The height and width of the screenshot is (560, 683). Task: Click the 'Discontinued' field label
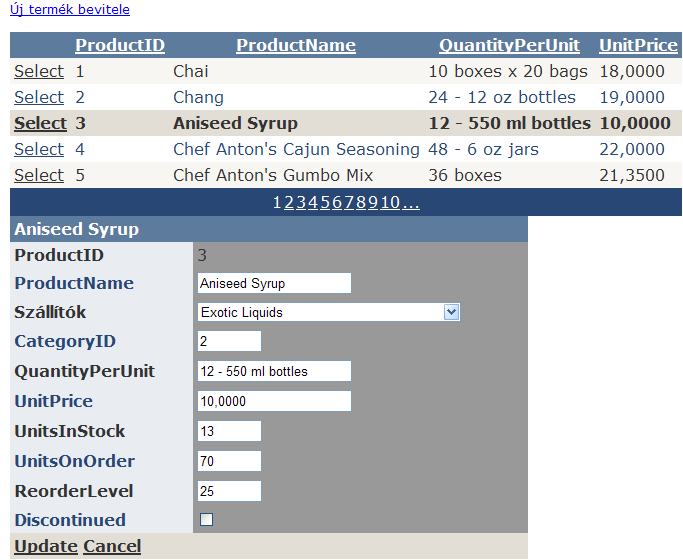(70, 520)
